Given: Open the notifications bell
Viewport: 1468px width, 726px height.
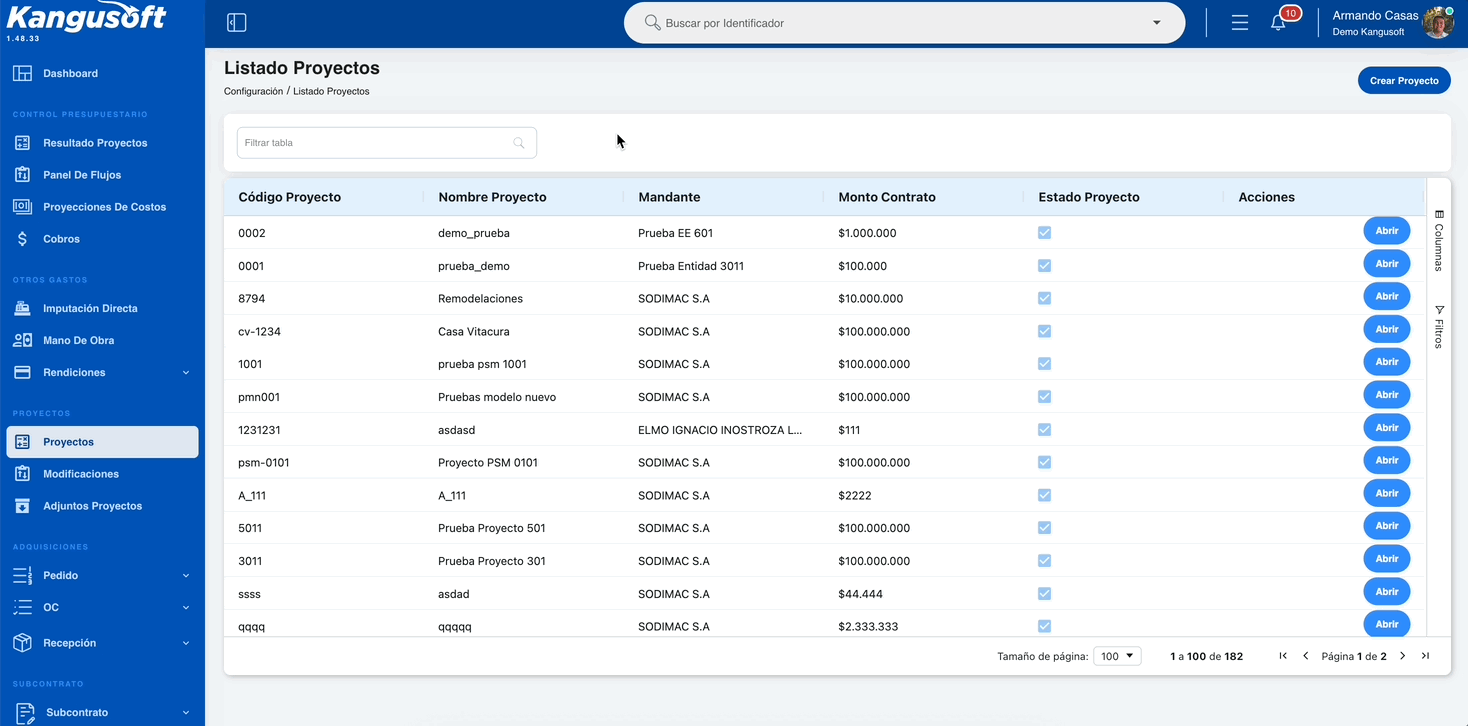Looking at the screenshot, I should click(x=1278, y=23).
